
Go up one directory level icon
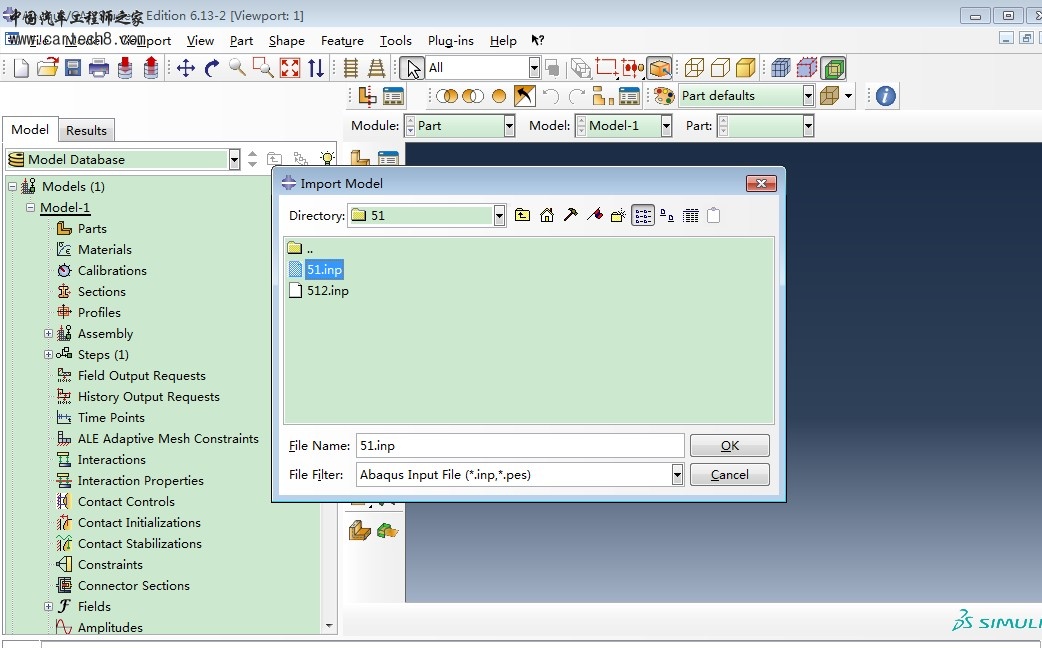point(523,215)
